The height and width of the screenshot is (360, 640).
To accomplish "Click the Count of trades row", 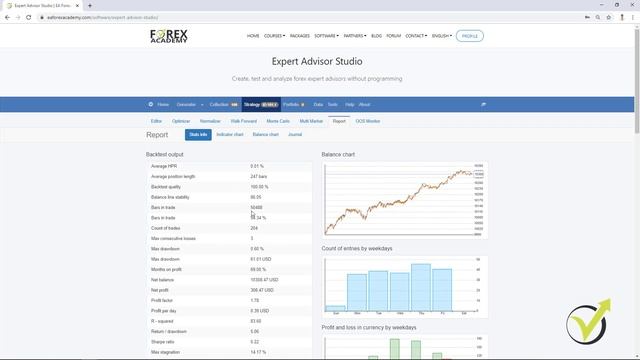I will 229,229.
